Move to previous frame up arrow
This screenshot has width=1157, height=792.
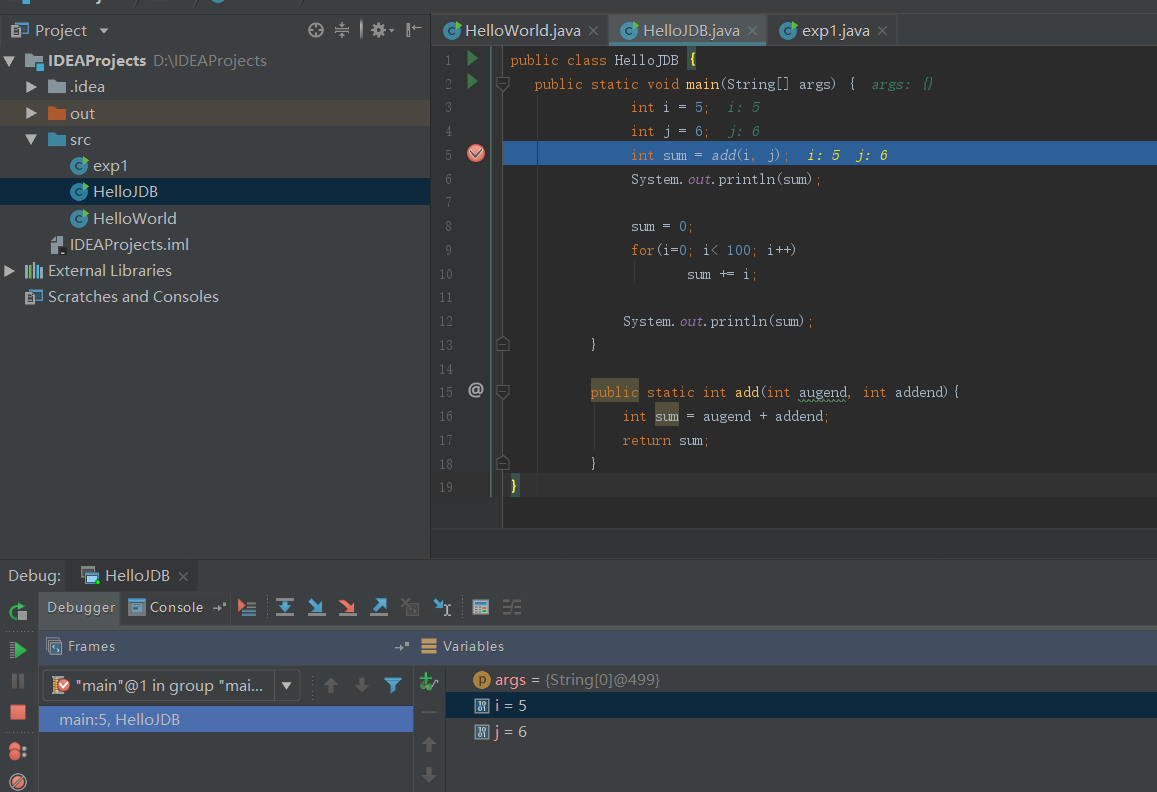click(x=331, y=686)
